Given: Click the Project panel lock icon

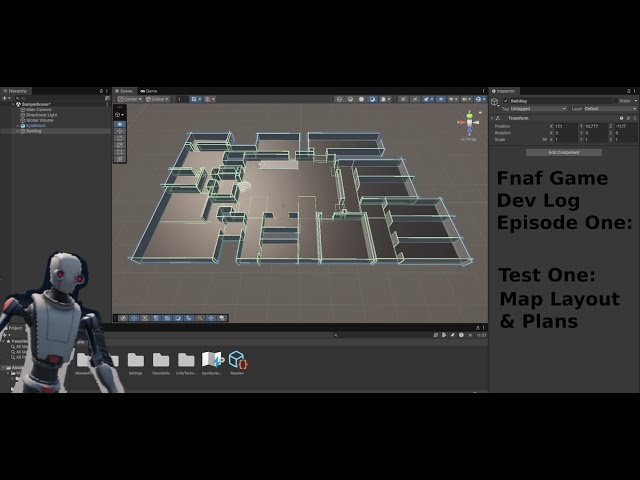Looking at the screenshot, I should click(x=478, y=328).
